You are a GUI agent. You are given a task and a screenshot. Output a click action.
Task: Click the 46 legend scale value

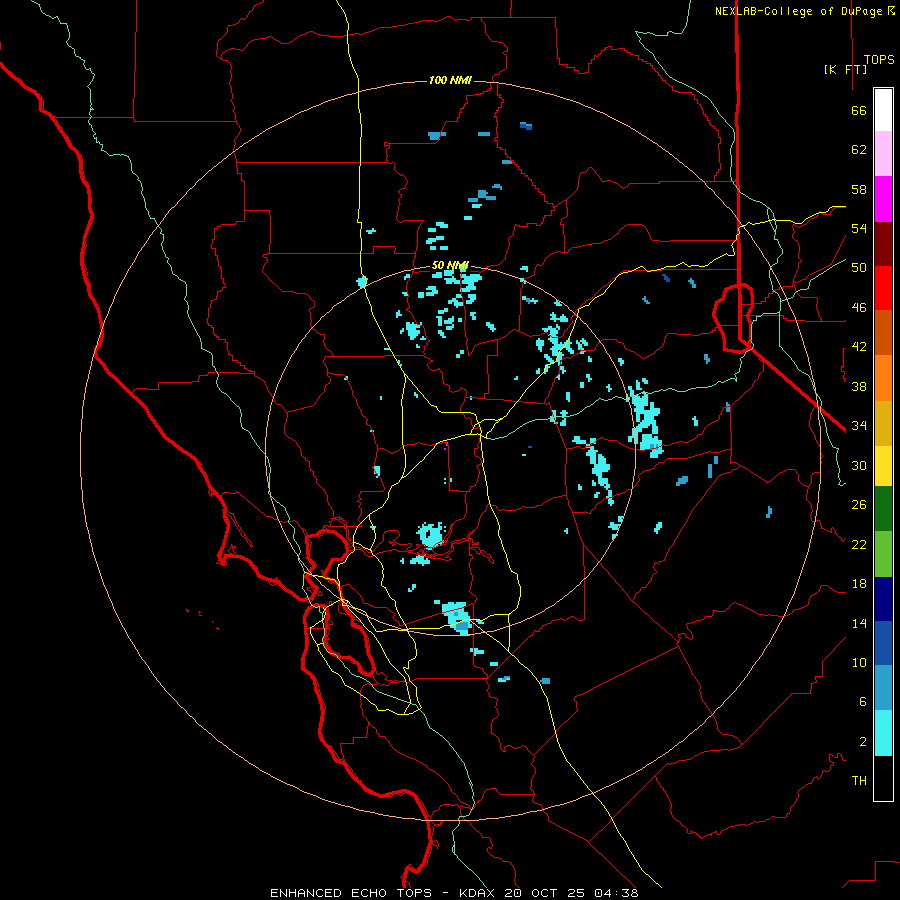pyautogui.click(x=859, y=308)
